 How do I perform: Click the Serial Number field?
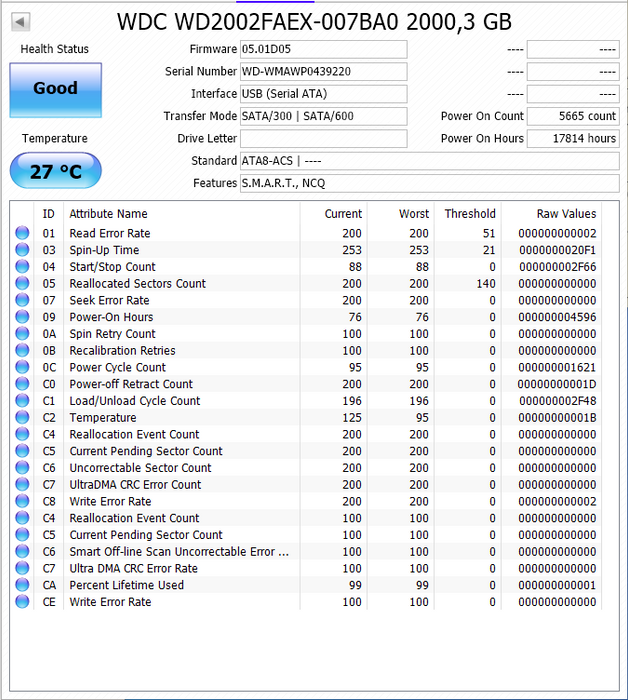[323, 72]
